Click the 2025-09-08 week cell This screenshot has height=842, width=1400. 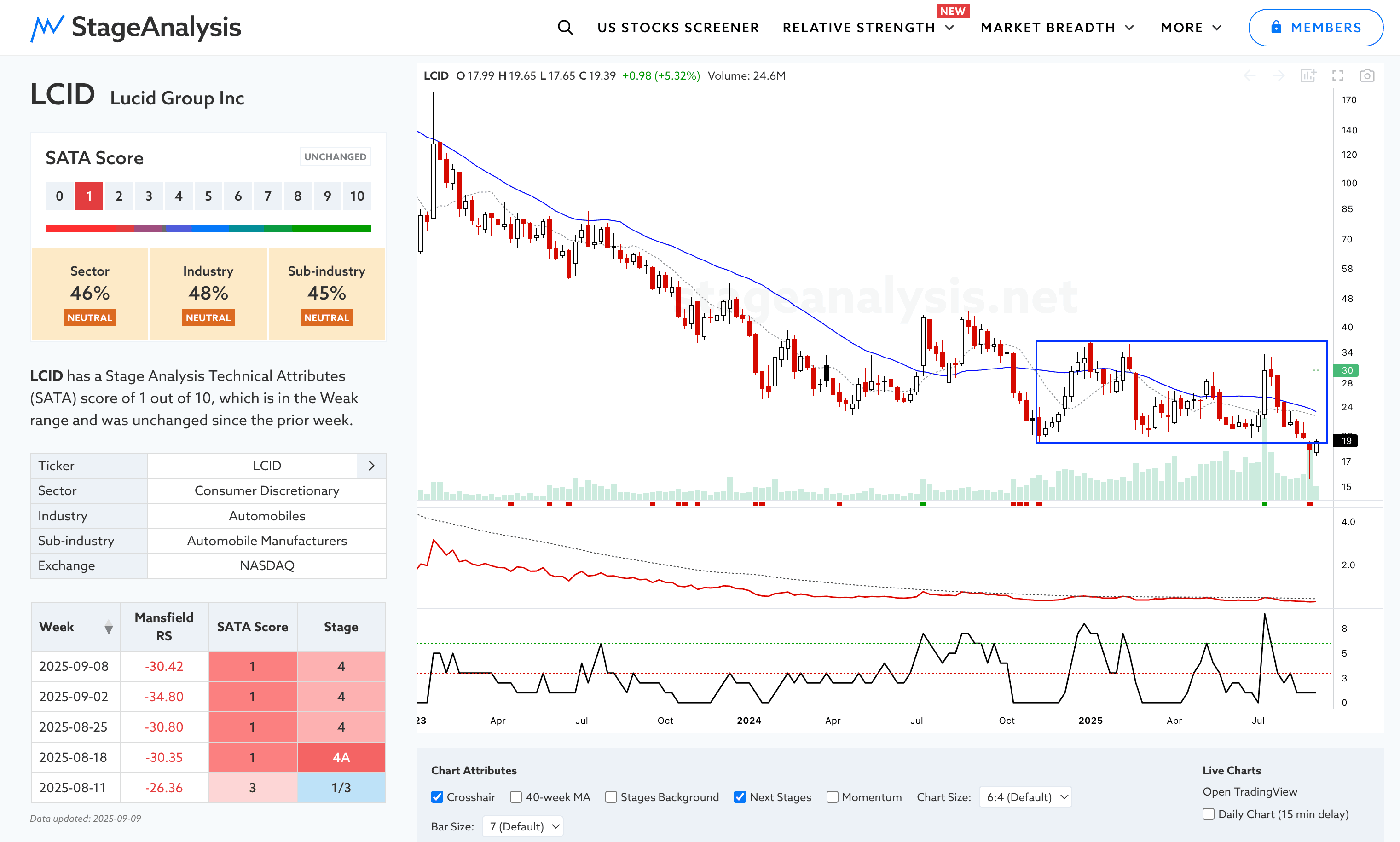[x=75, y=666]
